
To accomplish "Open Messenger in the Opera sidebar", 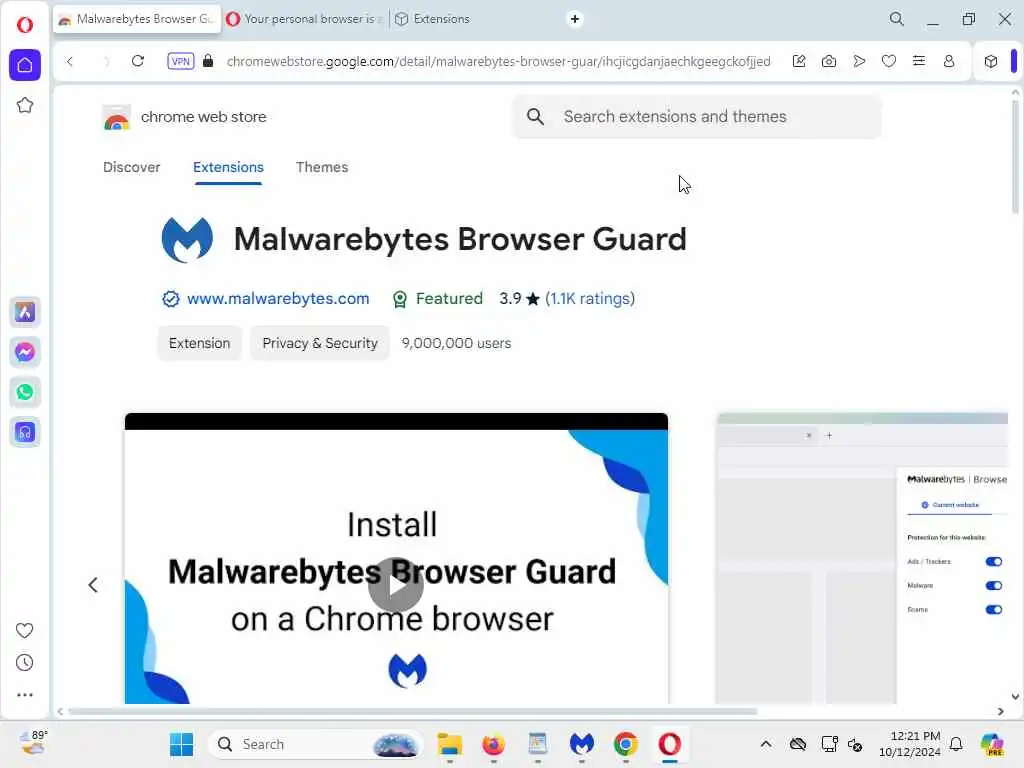I will (x=25, y=352).
